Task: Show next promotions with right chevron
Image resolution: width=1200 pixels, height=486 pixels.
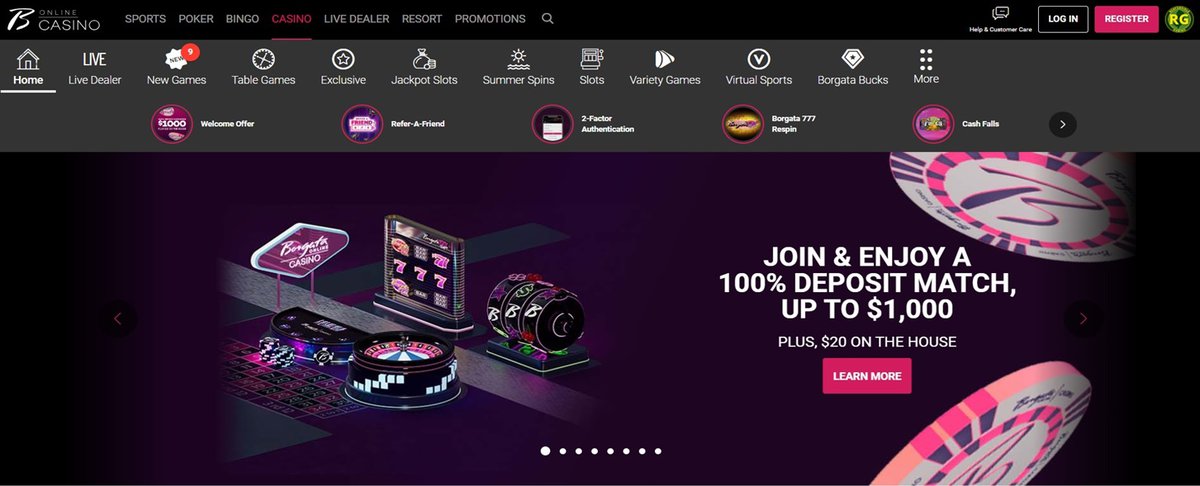Action: pyautogui.click(x=1063, y=124)
